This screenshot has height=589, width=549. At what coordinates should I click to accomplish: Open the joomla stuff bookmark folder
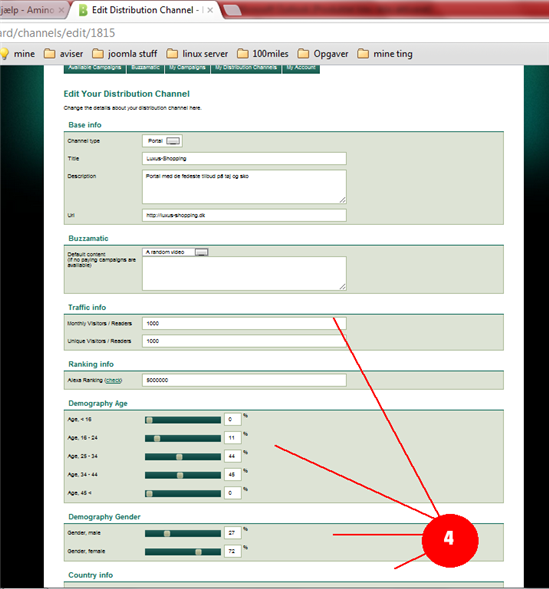coord(125,54)
